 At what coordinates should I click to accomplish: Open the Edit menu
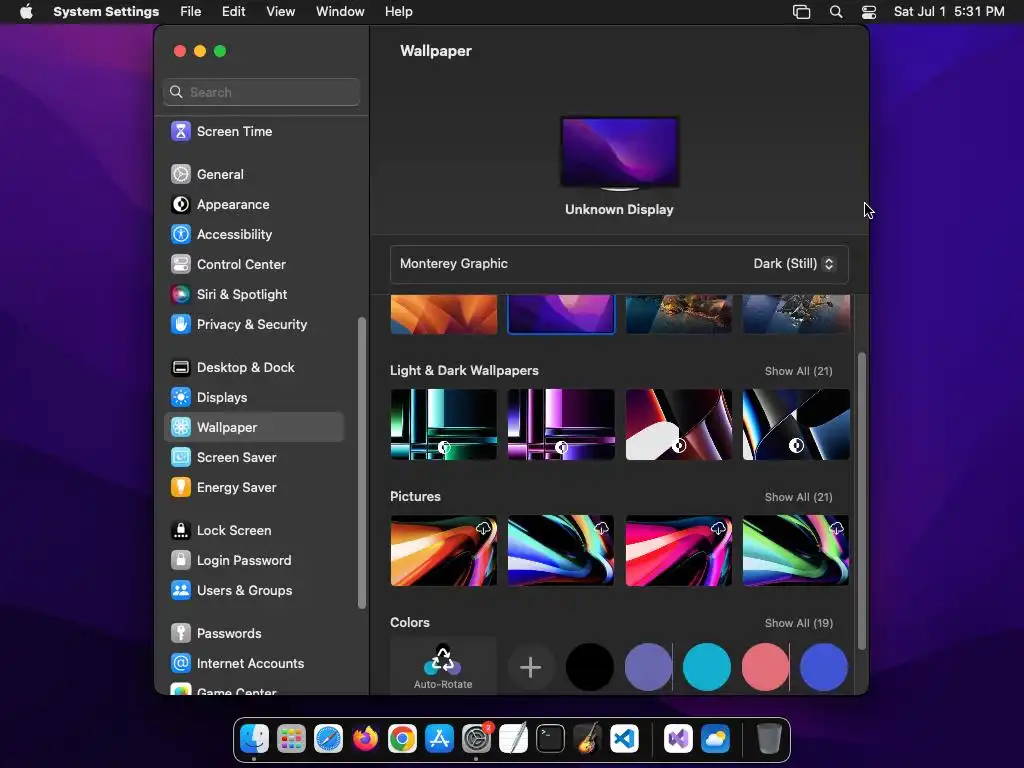click(233, 12)
